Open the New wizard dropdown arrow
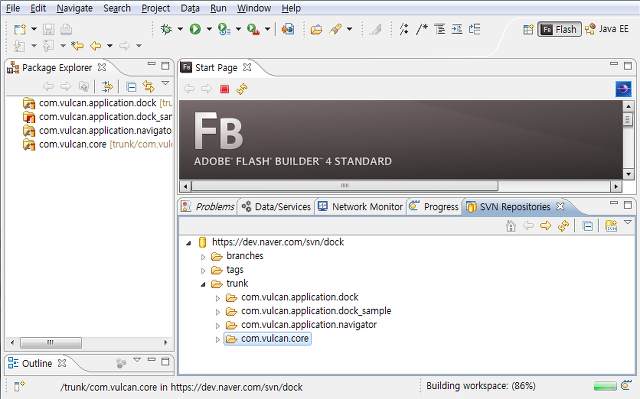The width and height of the screenshot is (640, 399). pos(34,29)
